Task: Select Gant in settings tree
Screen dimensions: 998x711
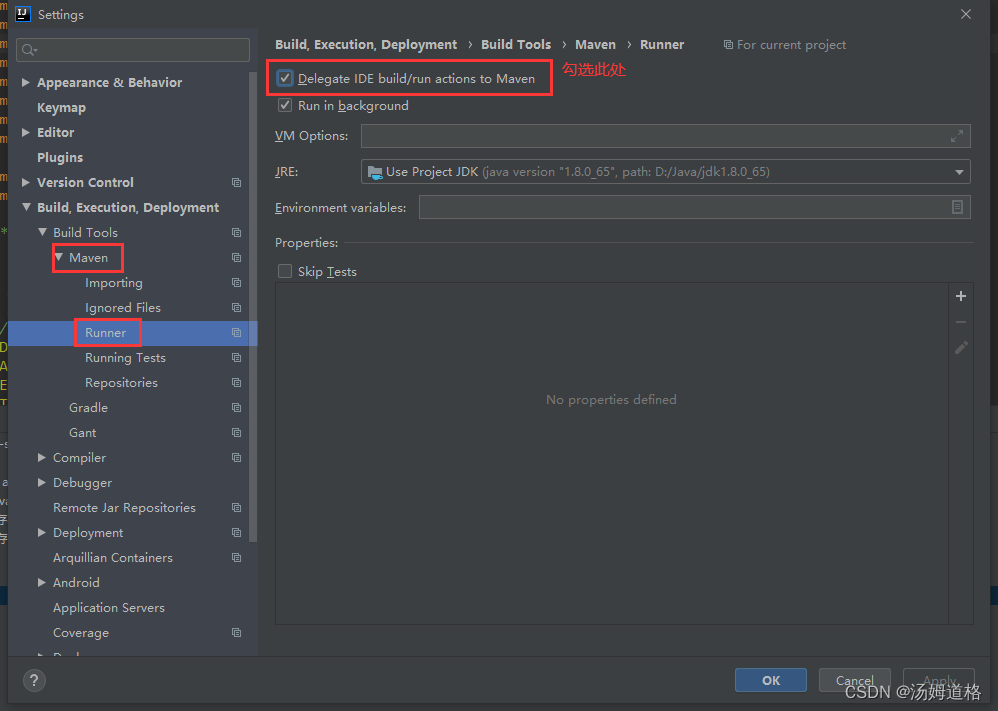Action: click(x=83, y=433)
